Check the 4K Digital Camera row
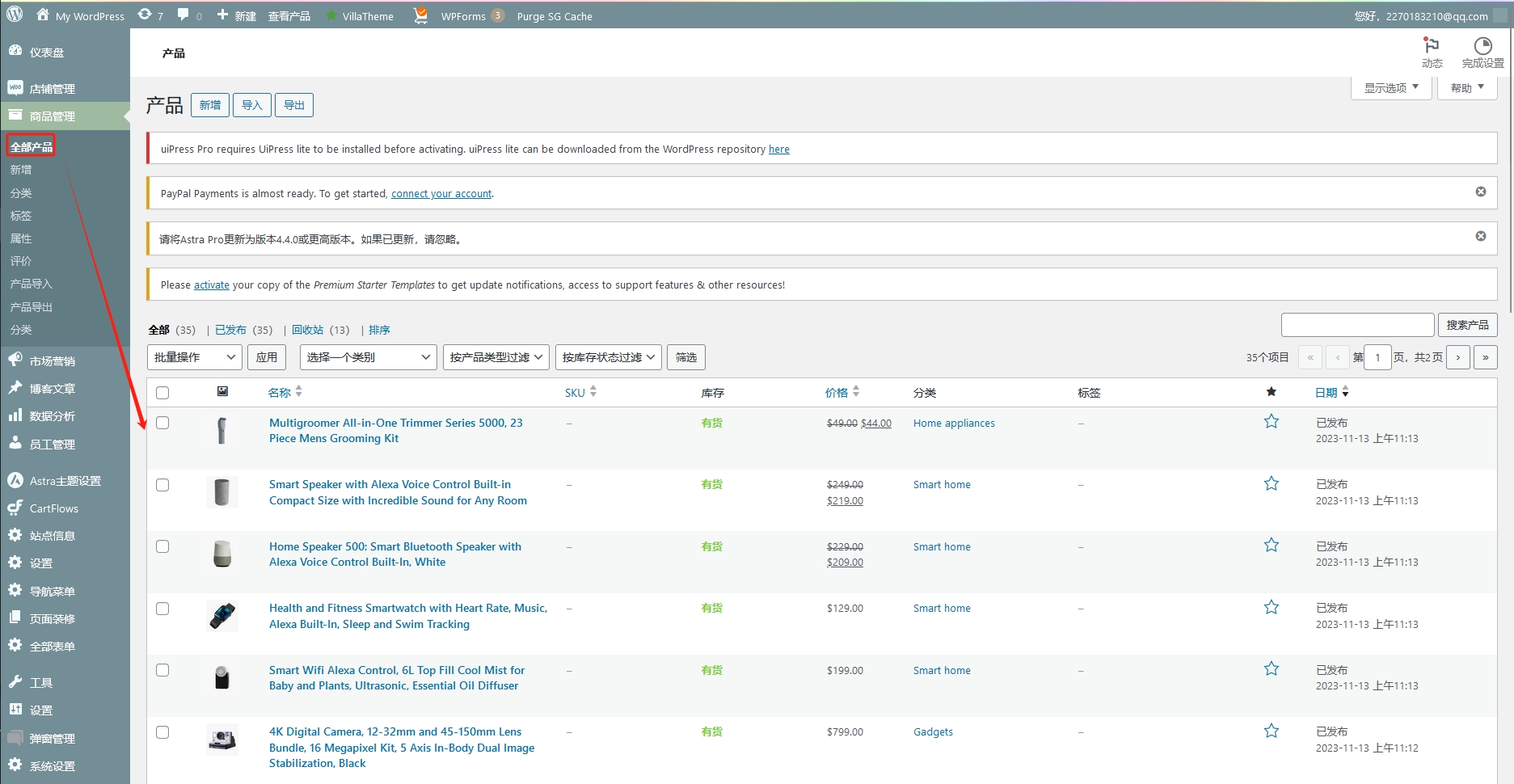The image size is (1514, 784). (162, 732)
